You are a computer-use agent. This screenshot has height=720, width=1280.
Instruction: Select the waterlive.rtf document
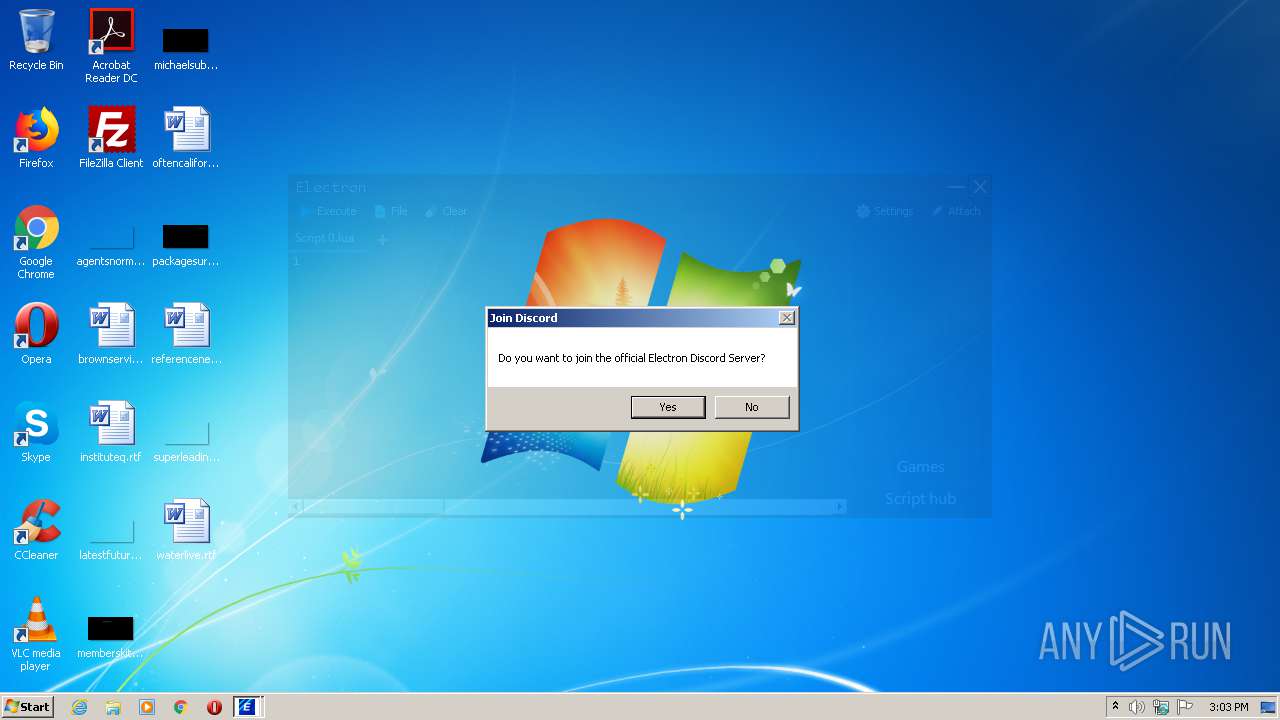pos(186,530)
